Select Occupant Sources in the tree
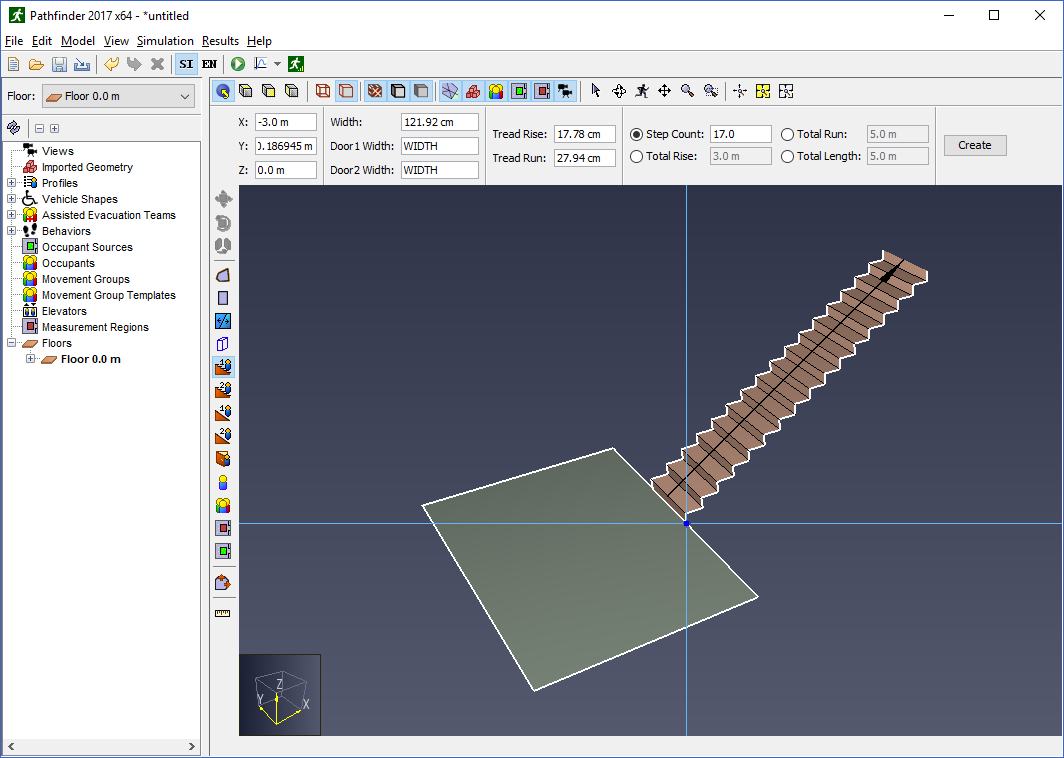Screen dimensions: 1064x758 [87, 247]
